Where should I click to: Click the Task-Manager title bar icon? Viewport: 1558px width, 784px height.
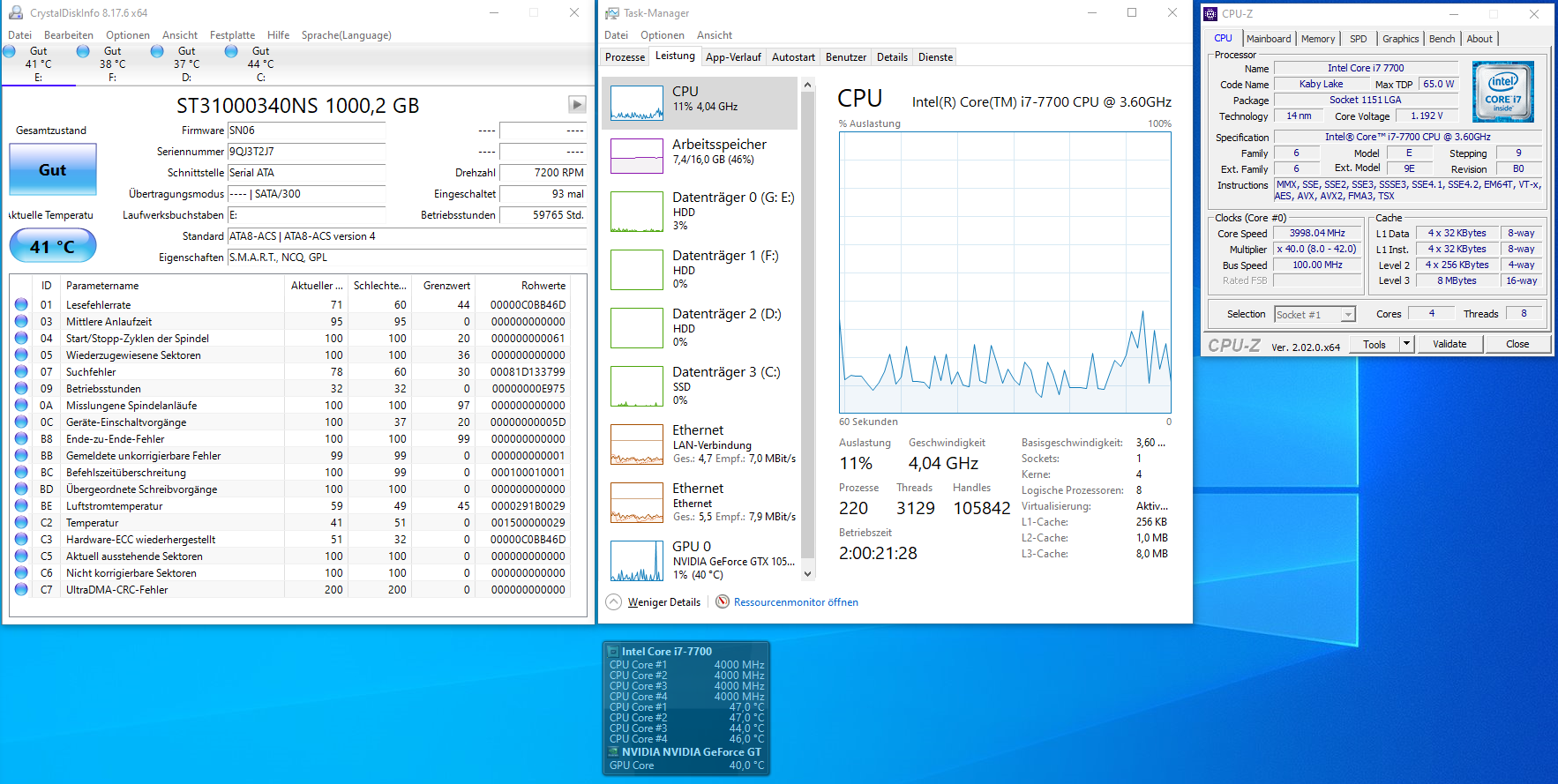611,13
